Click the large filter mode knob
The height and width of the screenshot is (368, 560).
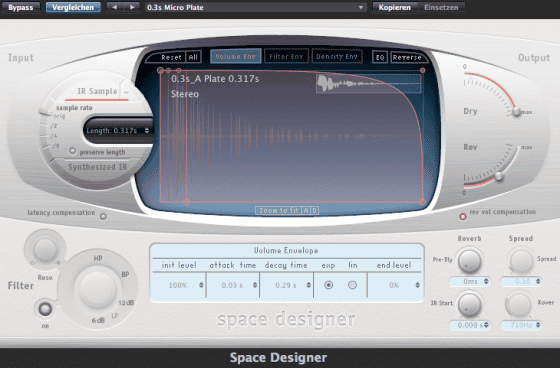(x=97, y=289)
